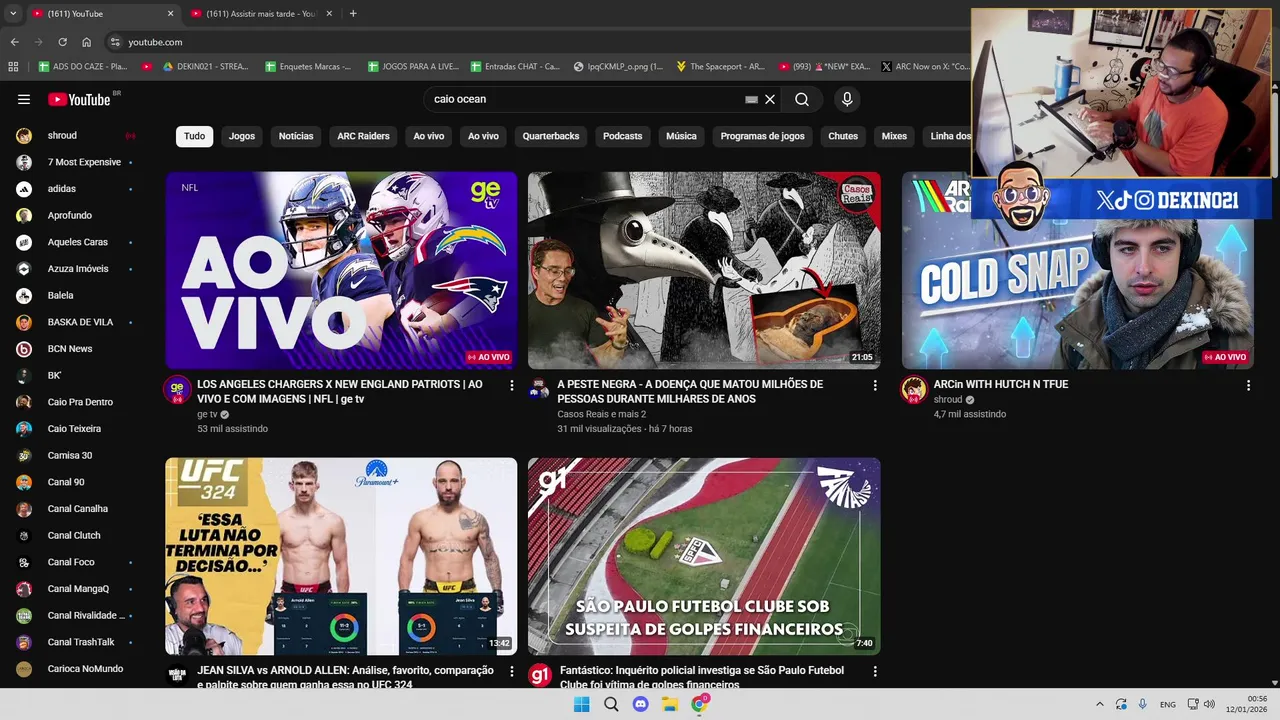Play the Chargers x Patriots AO VIVO thumbnail
This screenshot has height=720, width=1280.
coord(341,270)
